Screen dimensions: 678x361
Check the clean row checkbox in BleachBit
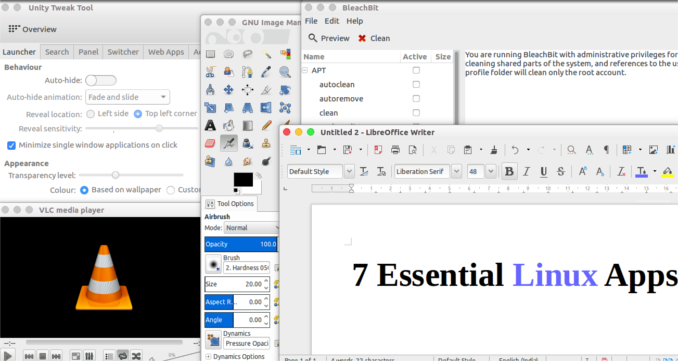[416, 113]
